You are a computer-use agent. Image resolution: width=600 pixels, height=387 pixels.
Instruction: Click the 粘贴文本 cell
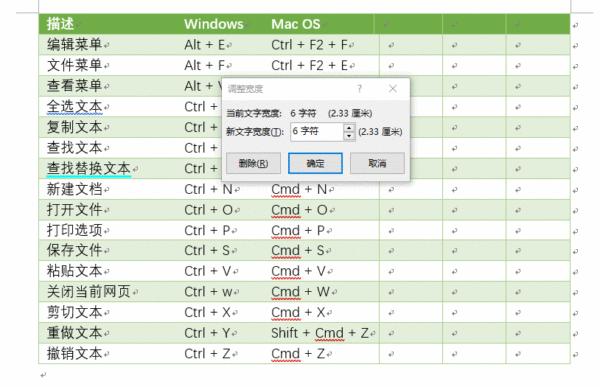click(74, 271)
